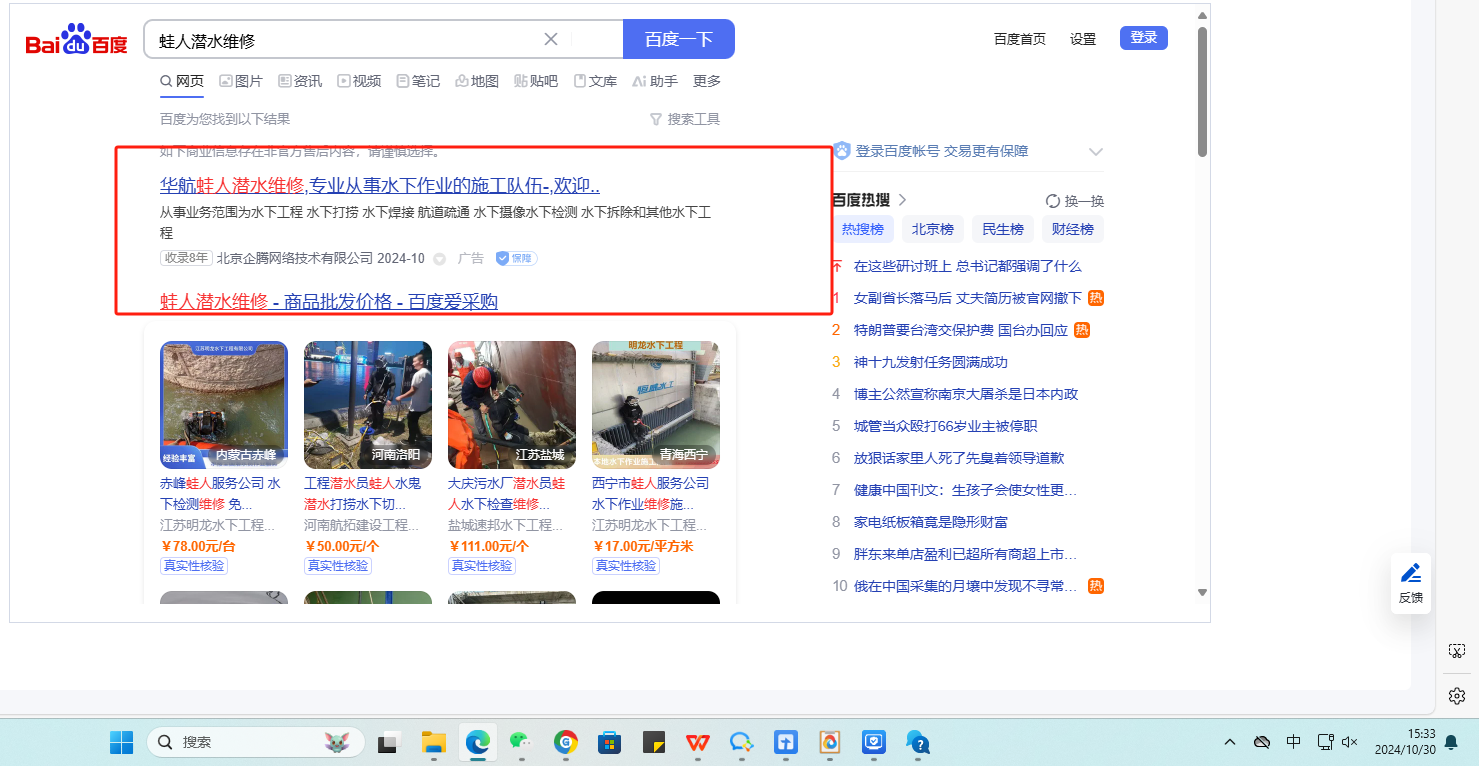Go to 百度首页 link
Image resolution: width=1479 pixels, height=766 pixels.
(1020, 39)
